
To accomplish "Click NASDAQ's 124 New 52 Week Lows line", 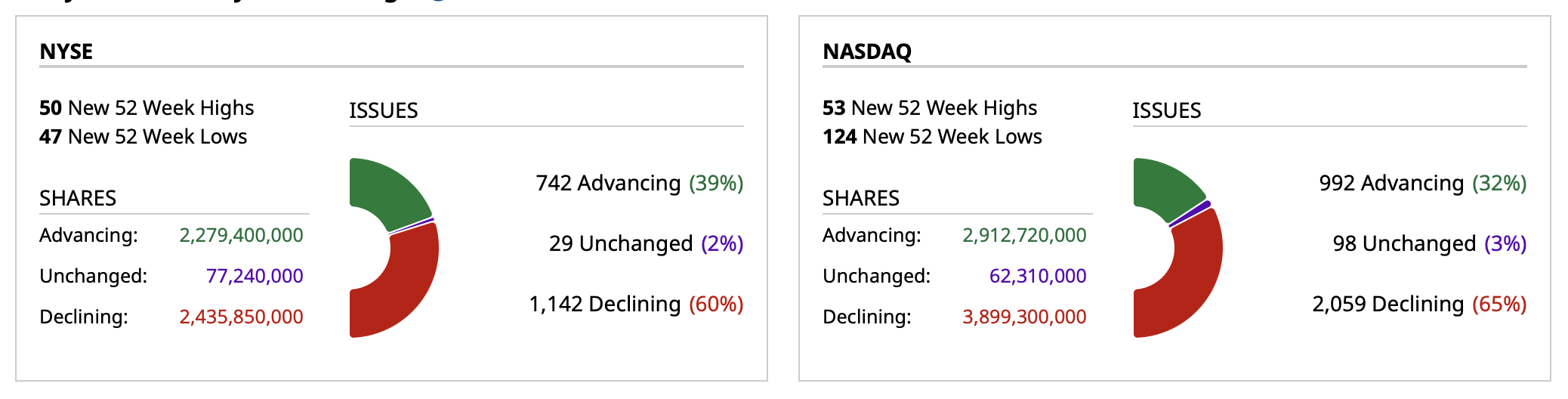I will [x=932, y=137].
